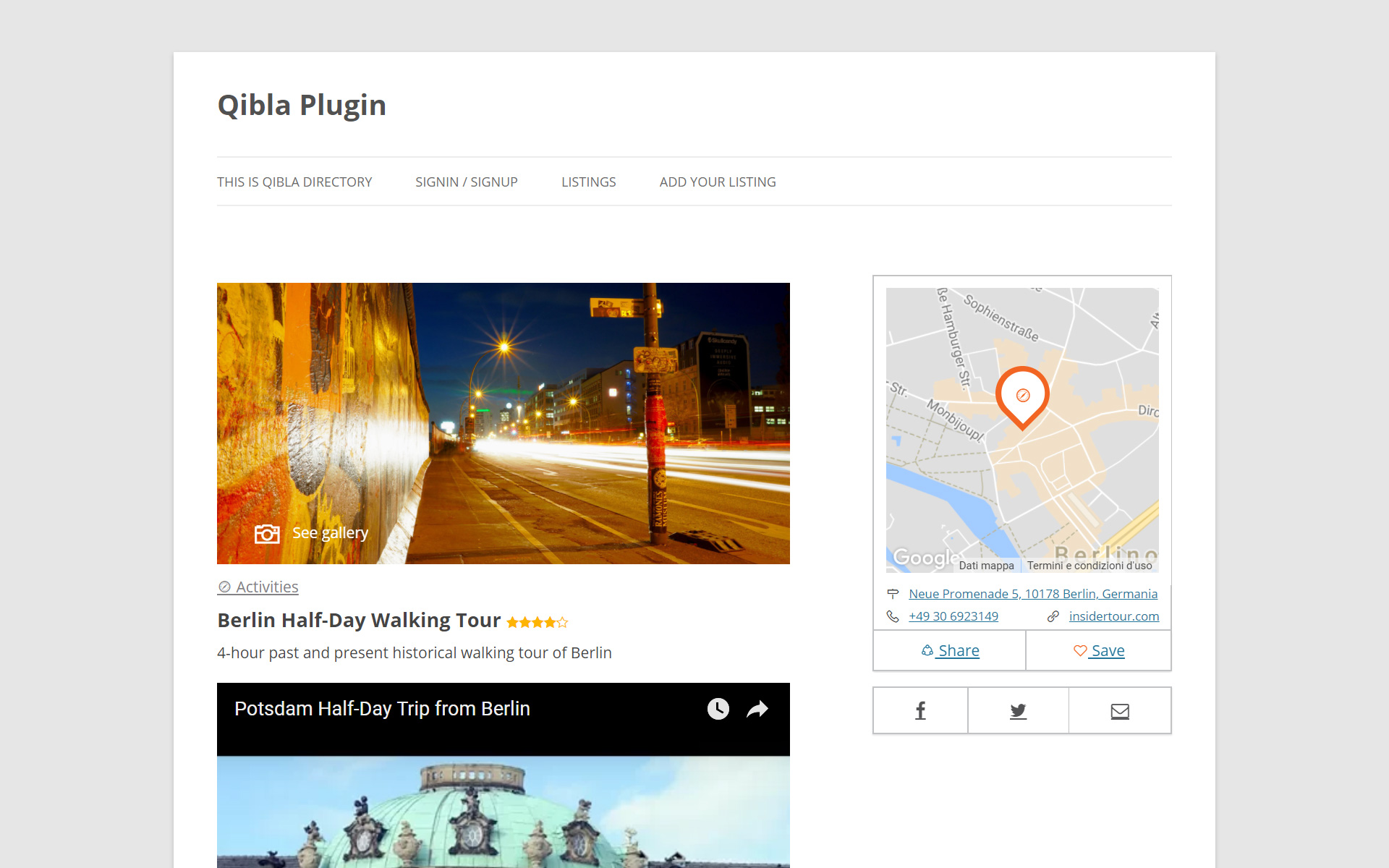Save the listing with the heart button
This screenshot has height=868, width=1389.
(1099, 651)
